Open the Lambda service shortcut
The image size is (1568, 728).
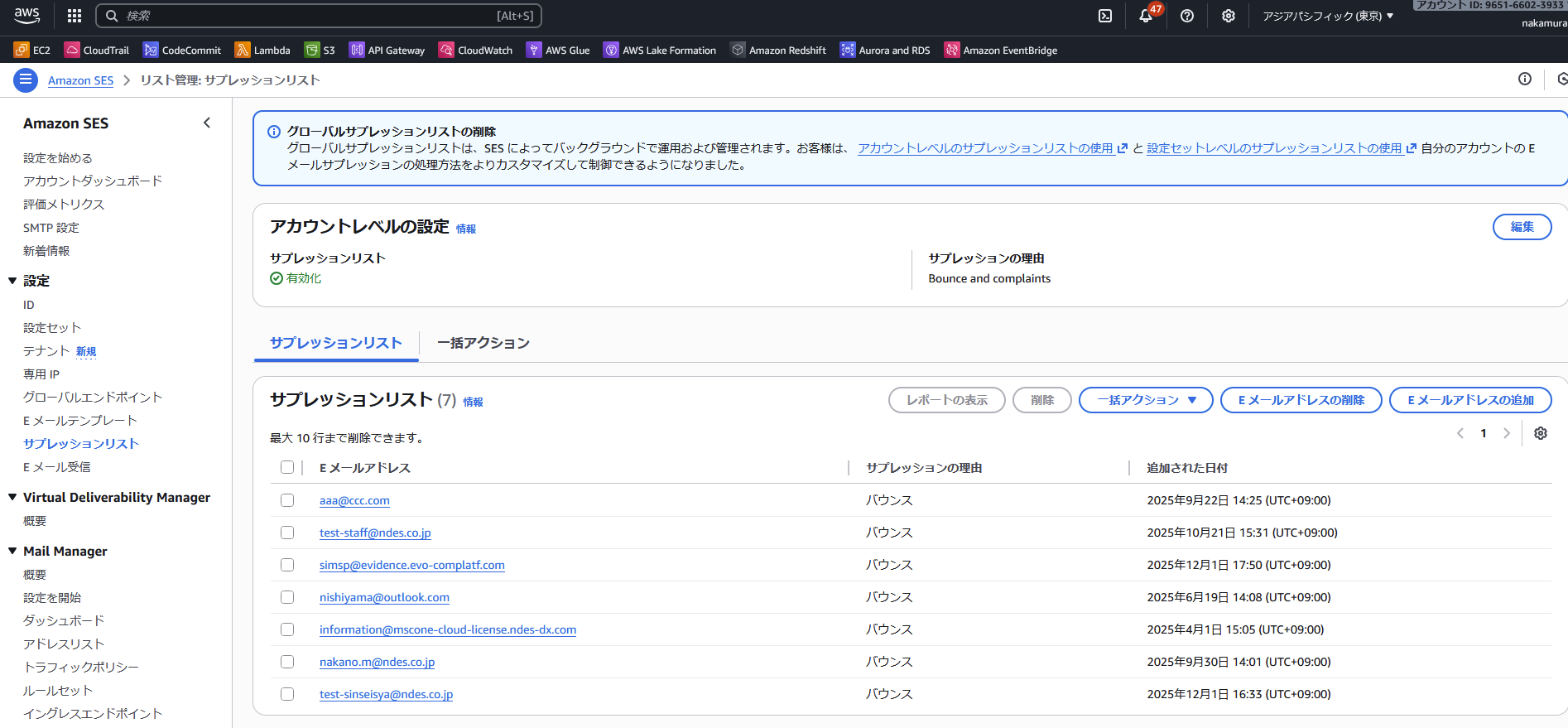coord(262,51)
